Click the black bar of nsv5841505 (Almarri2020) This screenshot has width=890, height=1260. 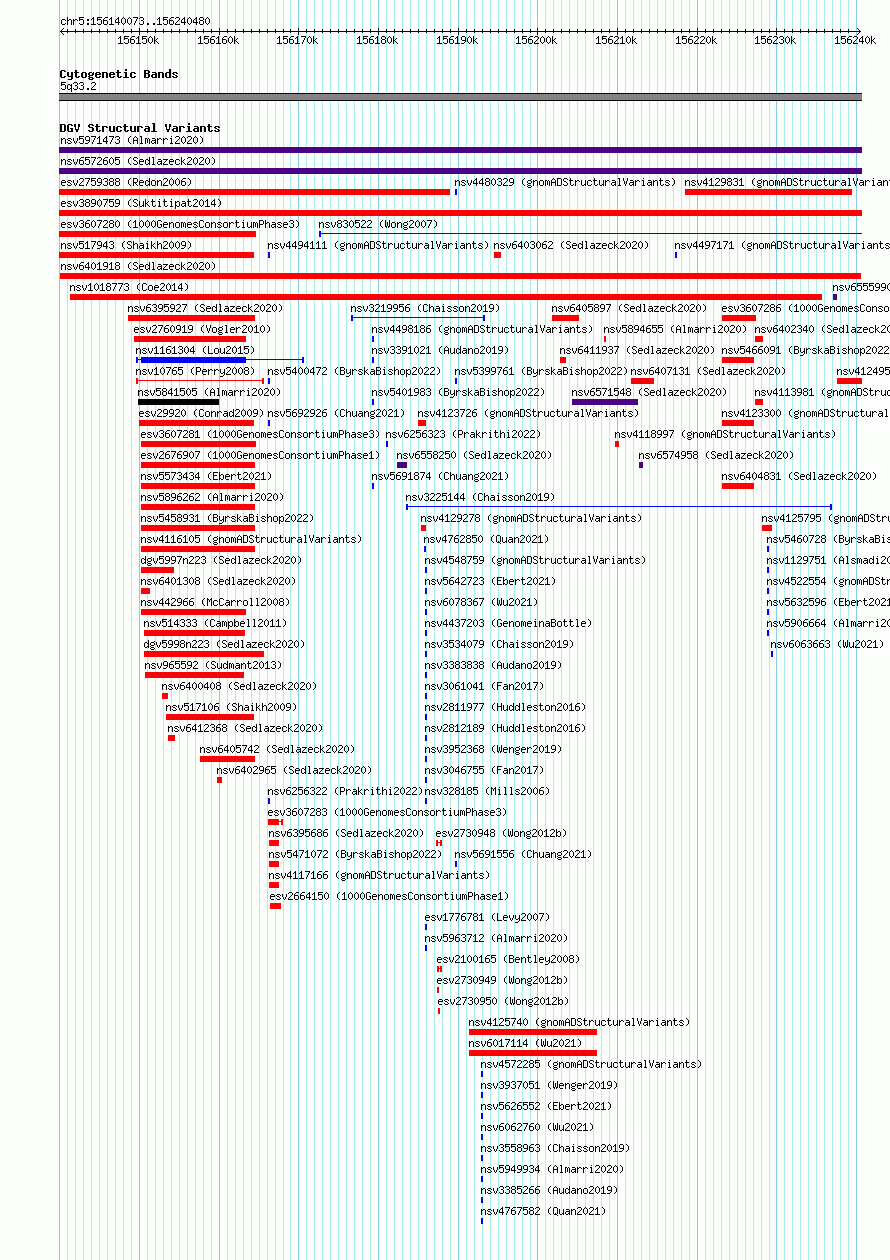pyautogui.click(x=179, y=402)
